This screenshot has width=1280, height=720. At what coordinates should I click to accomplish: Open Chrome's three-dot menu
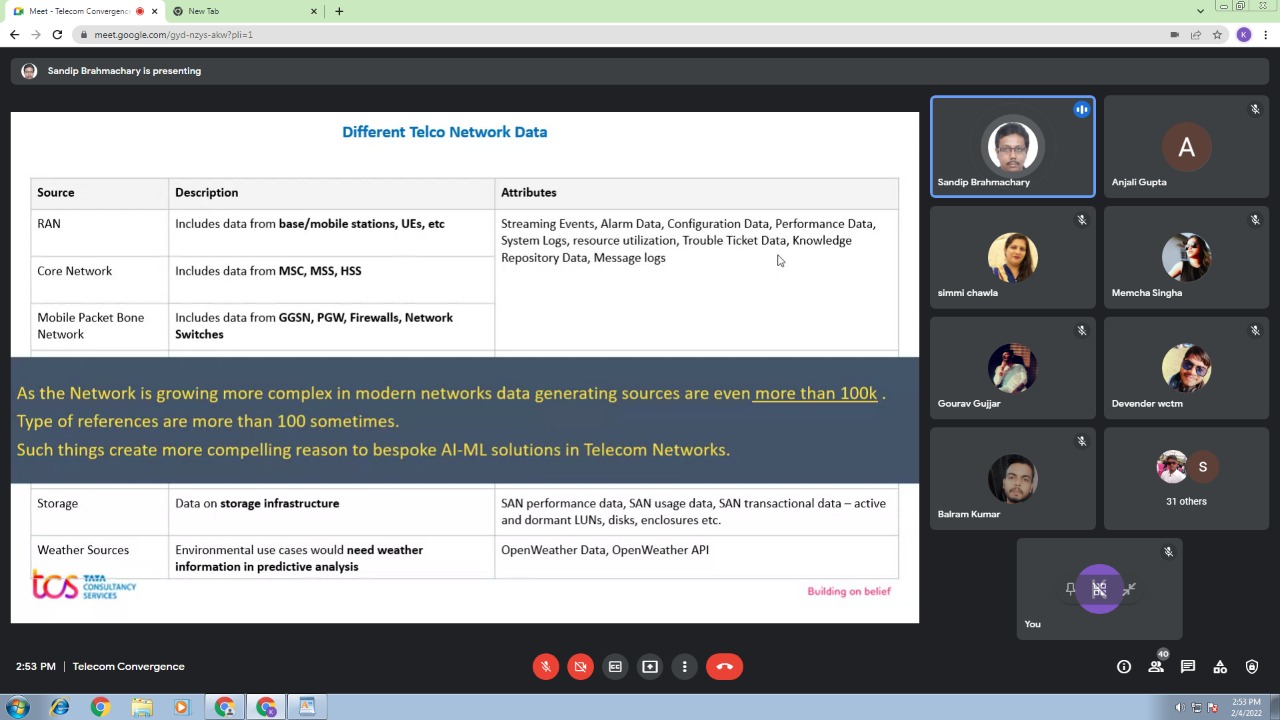(x=1266, y=35)
